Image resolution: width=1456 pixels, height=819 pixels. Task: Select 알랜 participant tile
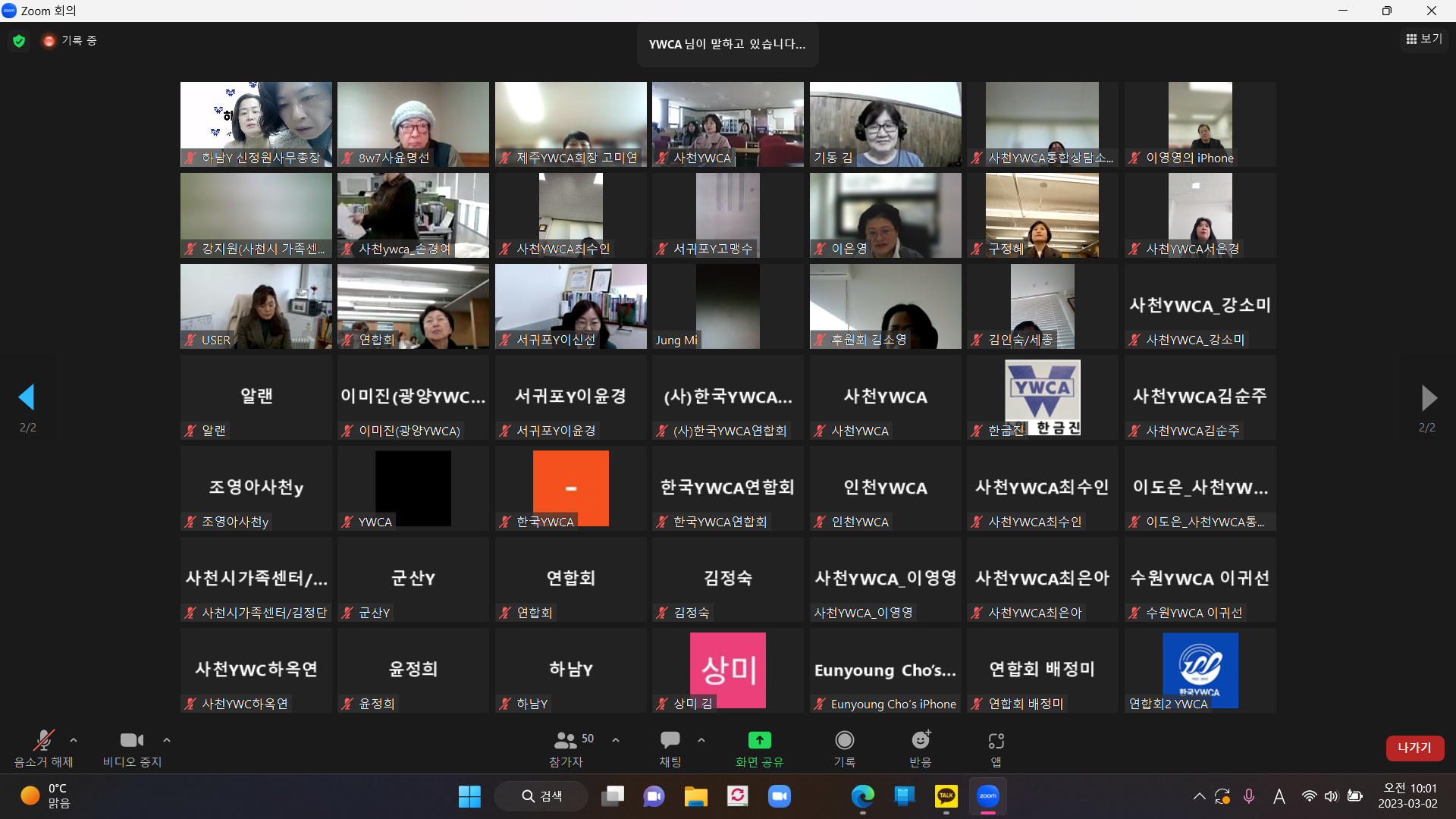tap(256, 397)
